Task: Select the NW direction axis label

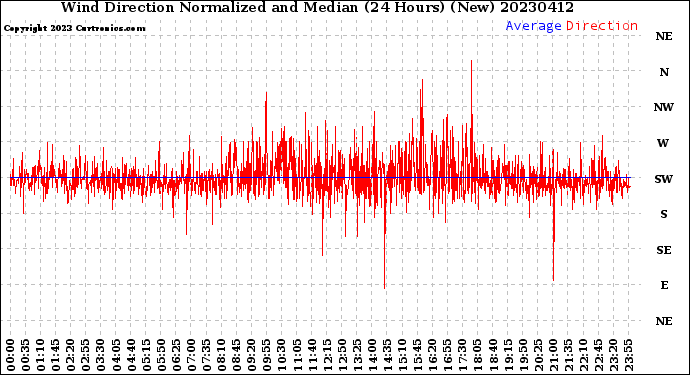Action: click(664, 107)
